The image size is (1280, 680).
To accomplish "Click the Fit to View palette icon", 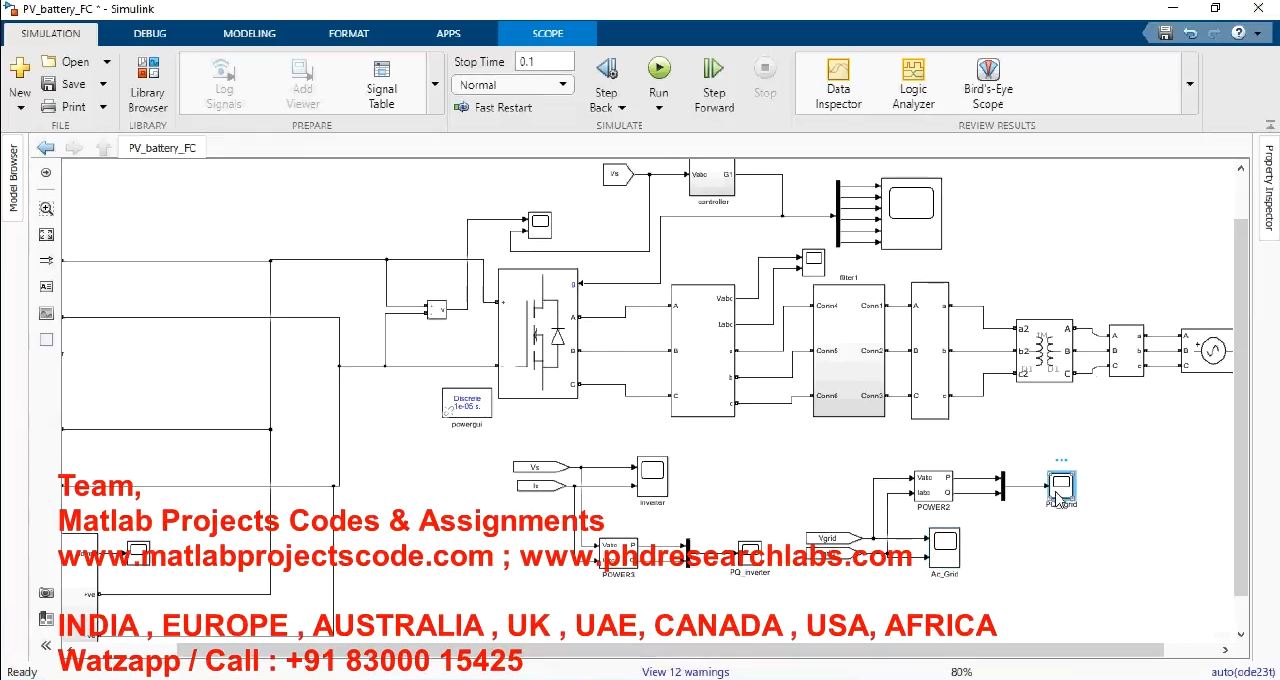I will (46, 234).
